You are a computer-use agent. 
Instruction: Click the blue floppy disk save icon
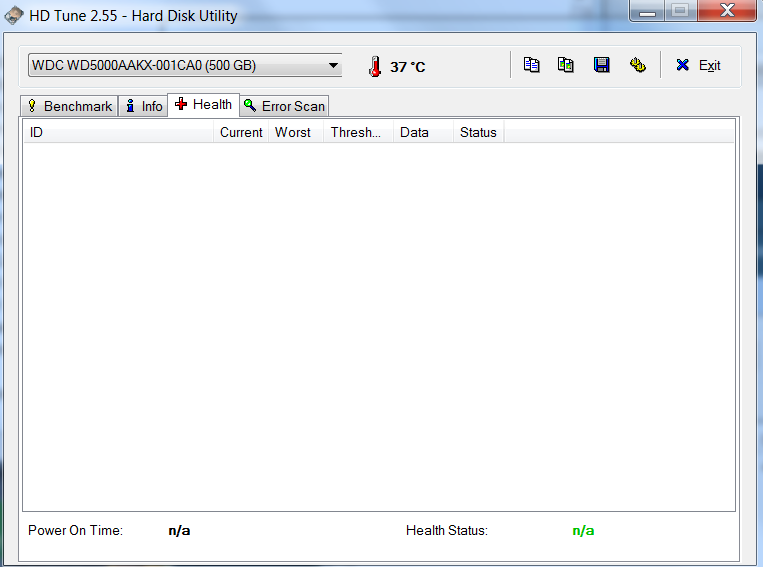601,65
